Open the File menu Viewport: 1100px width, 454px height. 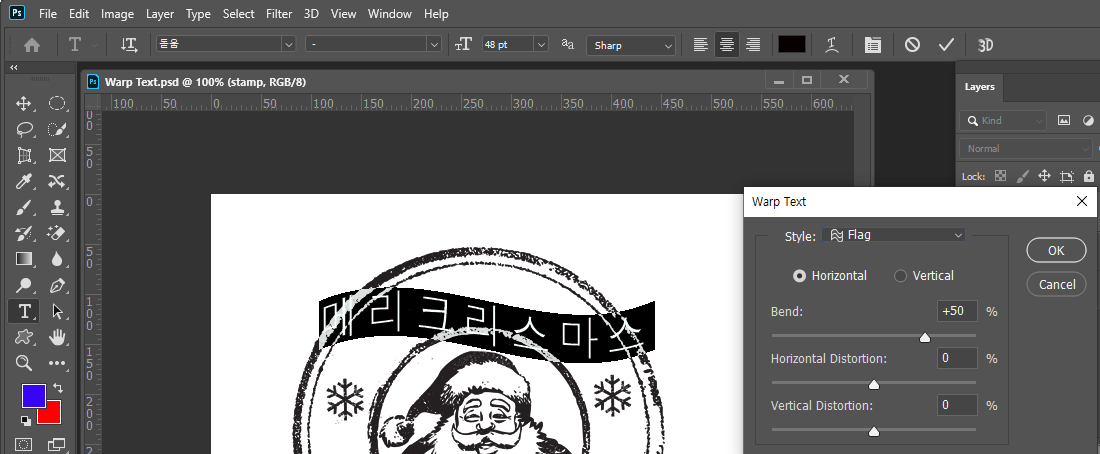point(48,13)
